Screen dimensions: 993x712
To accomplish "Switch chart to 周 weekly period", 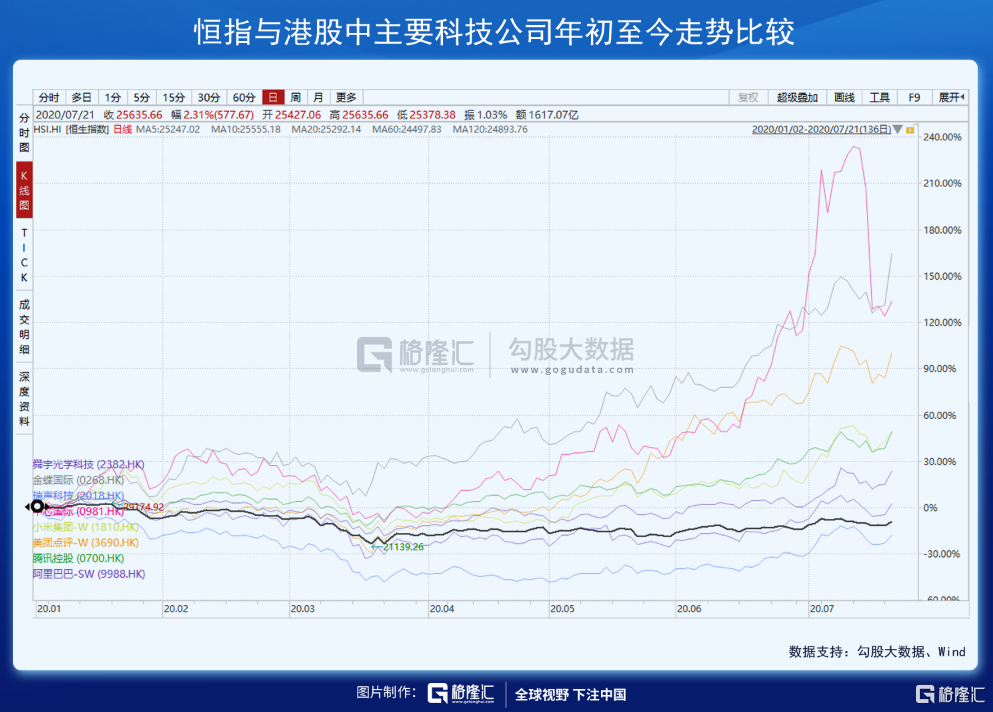I will coord(296,98).
